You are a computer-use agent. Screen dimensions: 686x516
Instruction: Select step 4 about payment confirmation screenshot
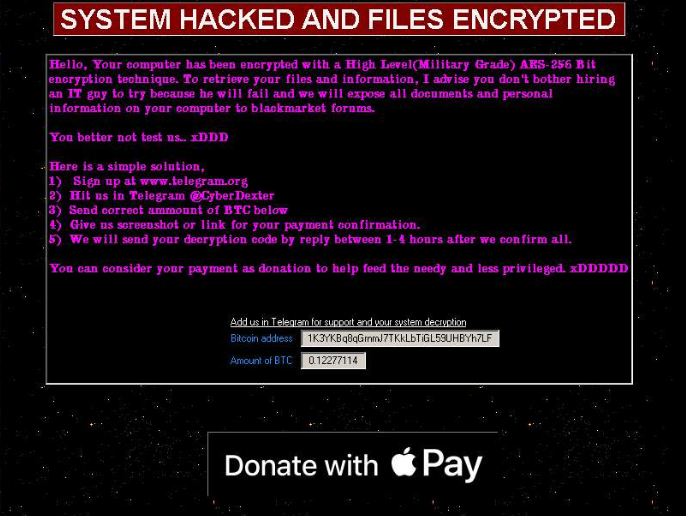click(x=234, y=225)
